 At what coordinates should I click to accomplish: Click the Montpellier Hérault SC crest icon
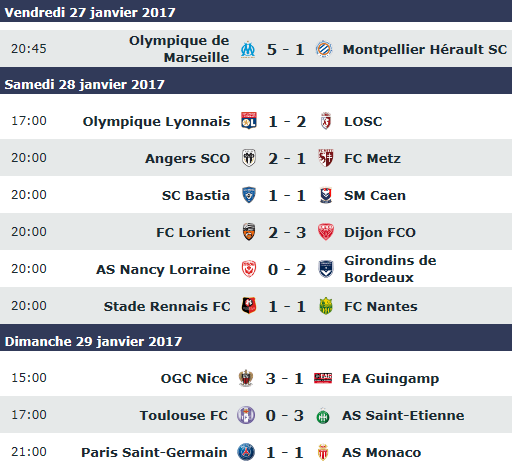324,49
